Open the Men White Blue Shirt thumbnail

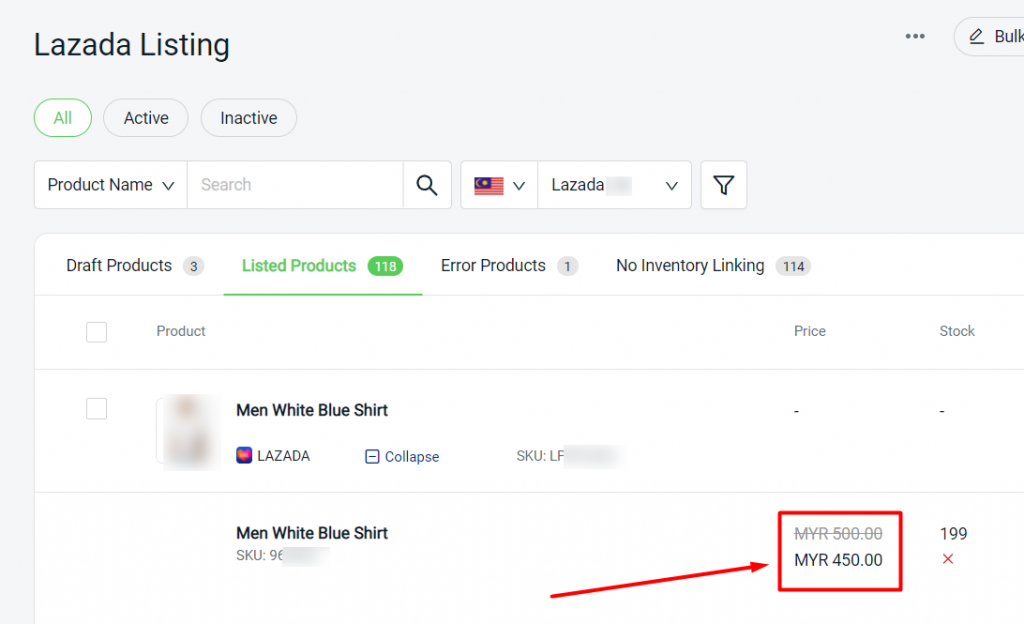pyautogui.click(x=189, y=431)
